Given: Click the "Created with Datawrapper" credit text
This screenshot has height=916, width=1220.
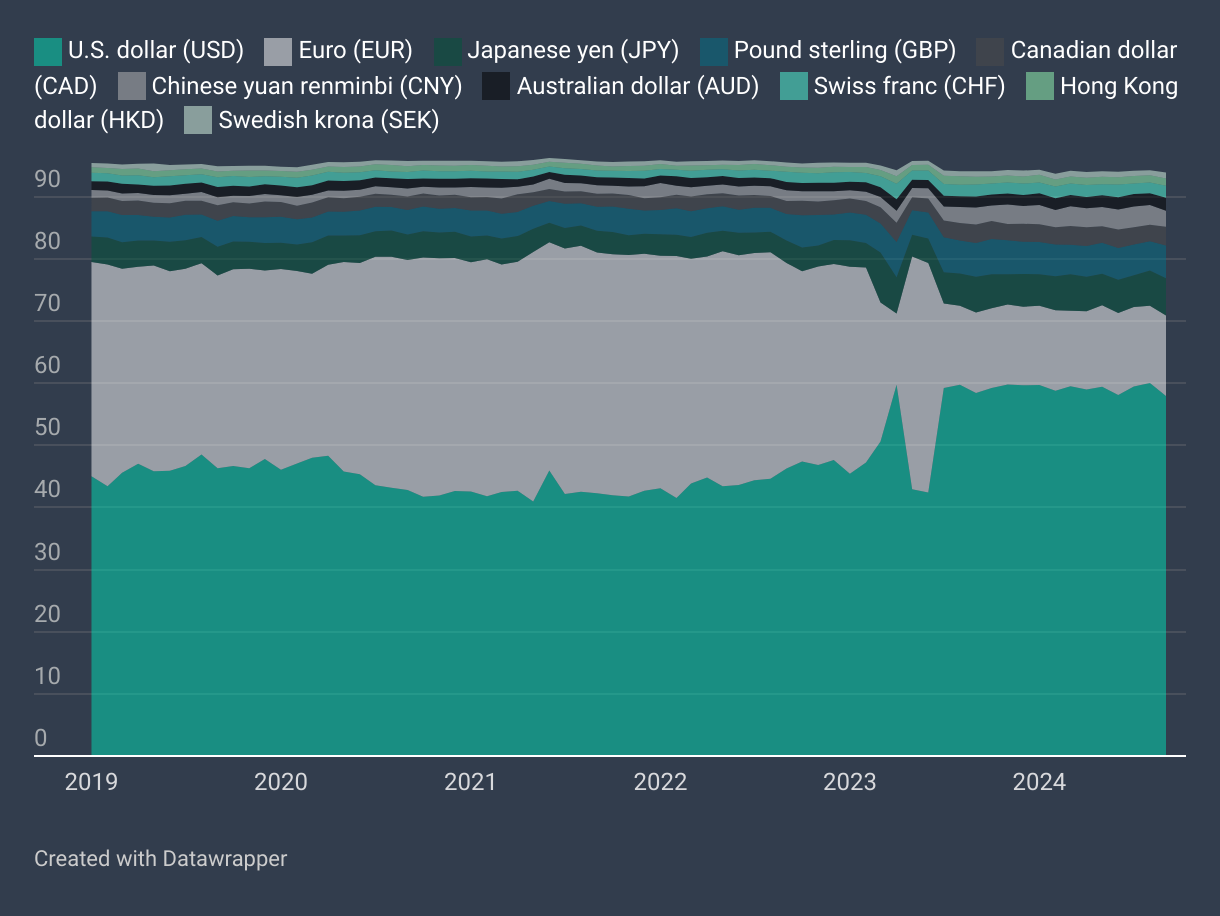Looking at the screenshot, I should tap(160, 858).
